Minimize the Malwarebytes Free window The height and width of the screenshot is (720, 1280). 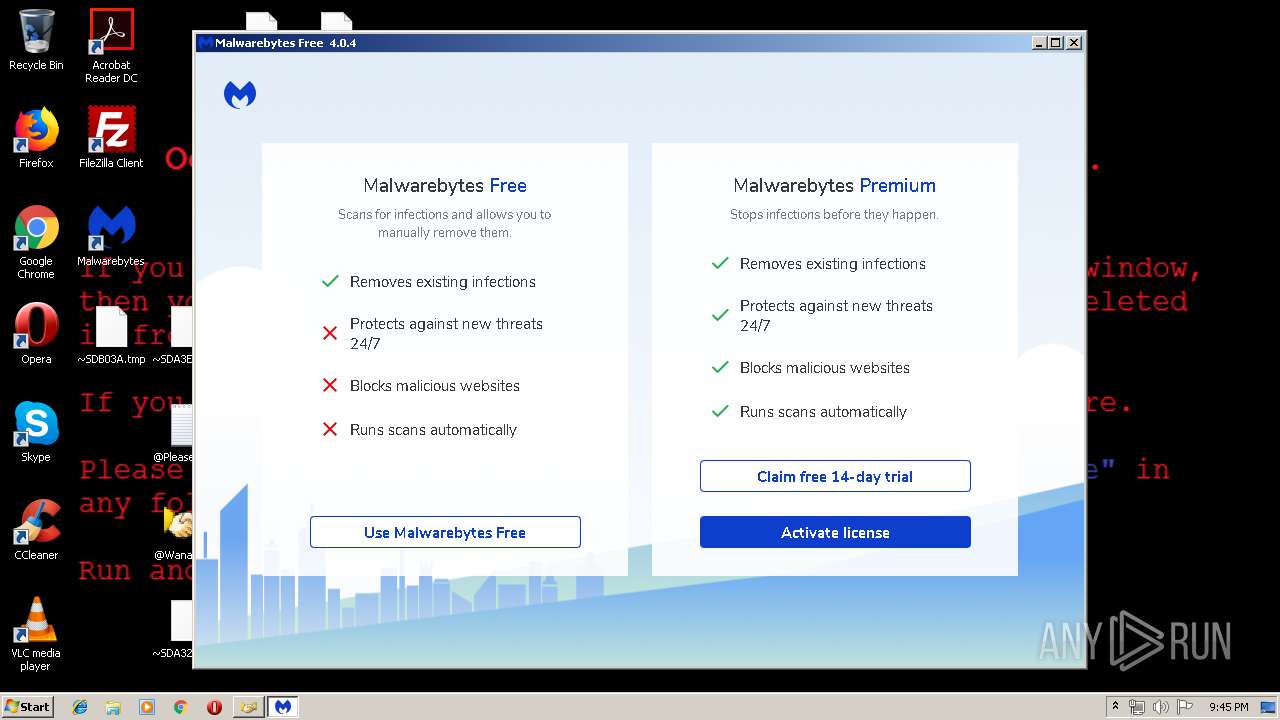[x=1039, y=43]
